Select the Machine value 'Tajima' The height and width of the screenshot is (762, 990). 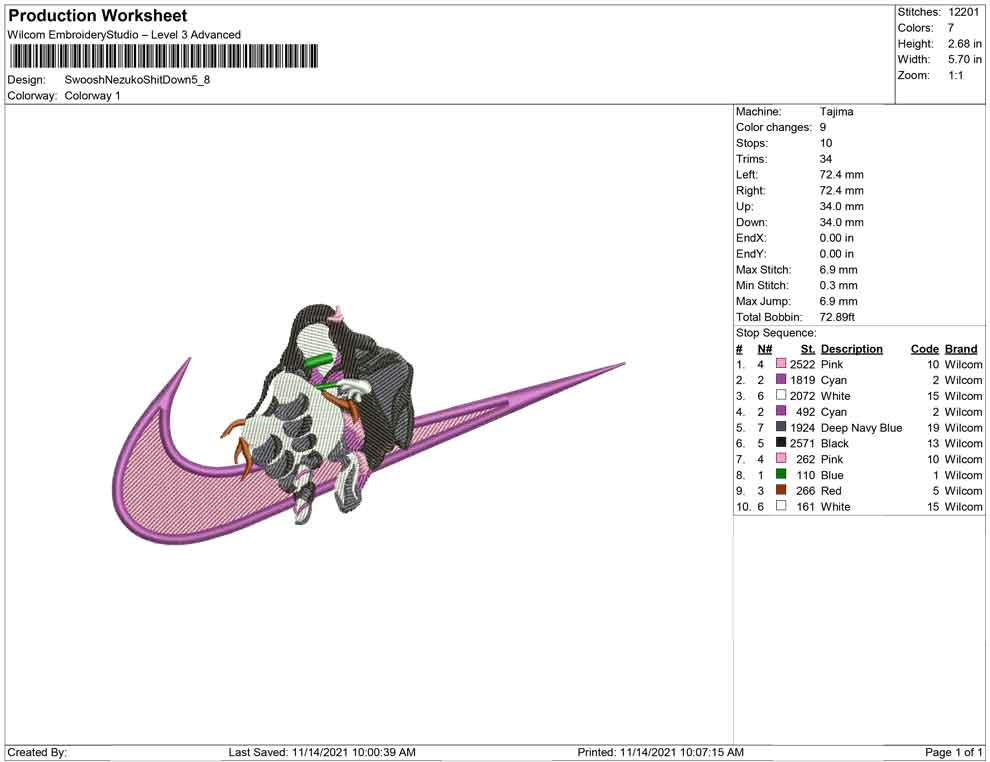837,112
